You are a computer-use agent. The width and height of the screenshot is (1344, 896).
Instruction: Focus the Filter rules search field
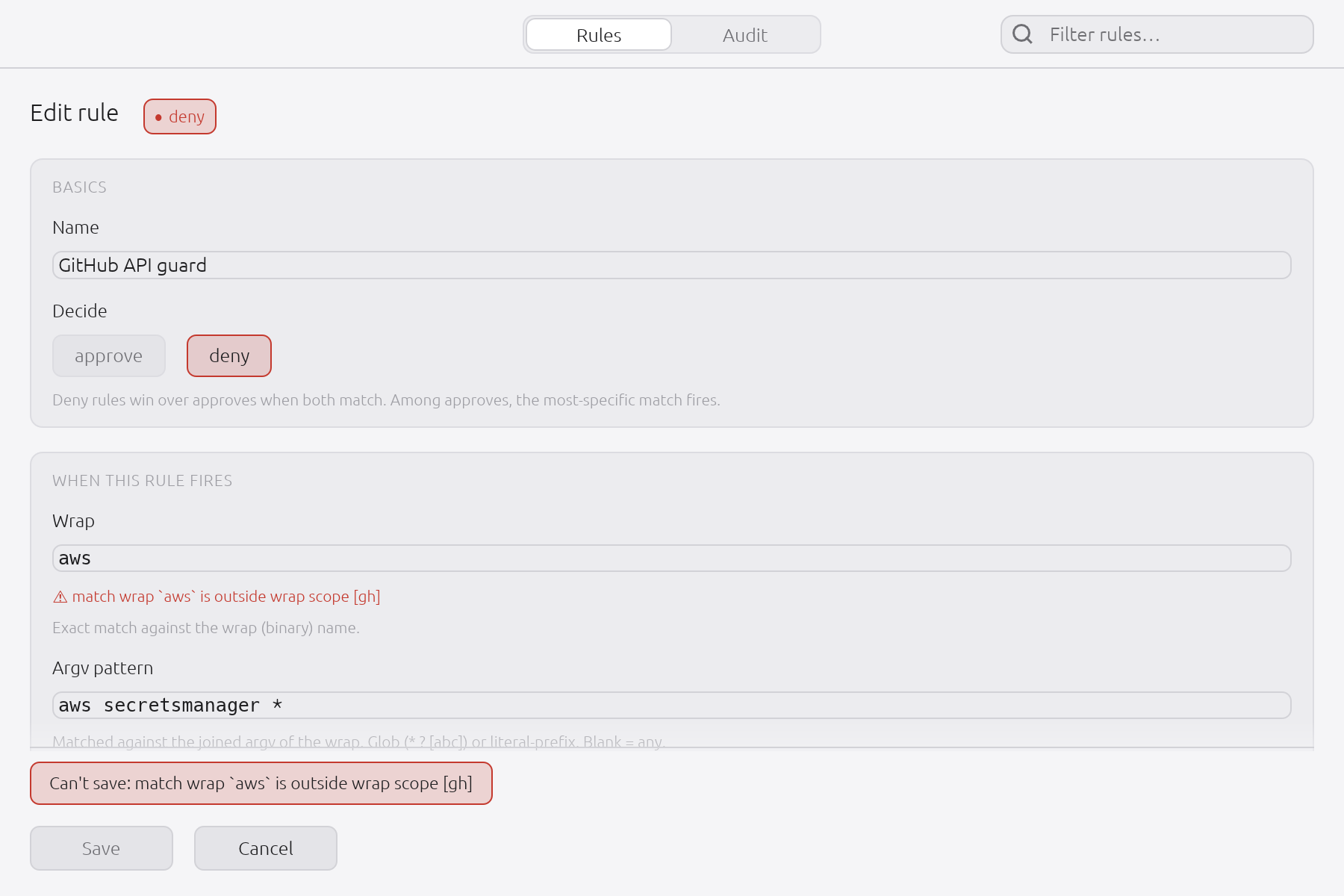(1157, 34)
